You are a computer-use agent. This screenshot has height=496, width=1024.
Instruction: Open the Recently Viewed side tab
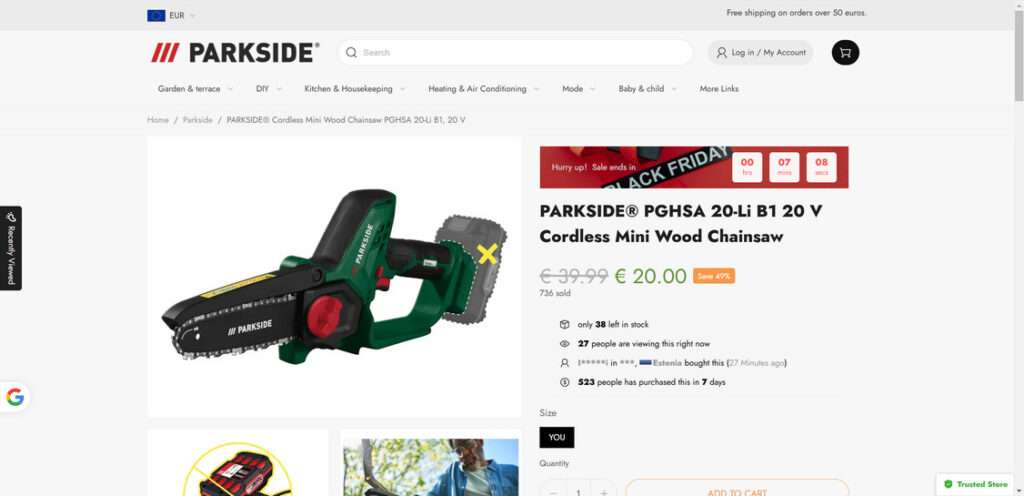tap(10, 248)
